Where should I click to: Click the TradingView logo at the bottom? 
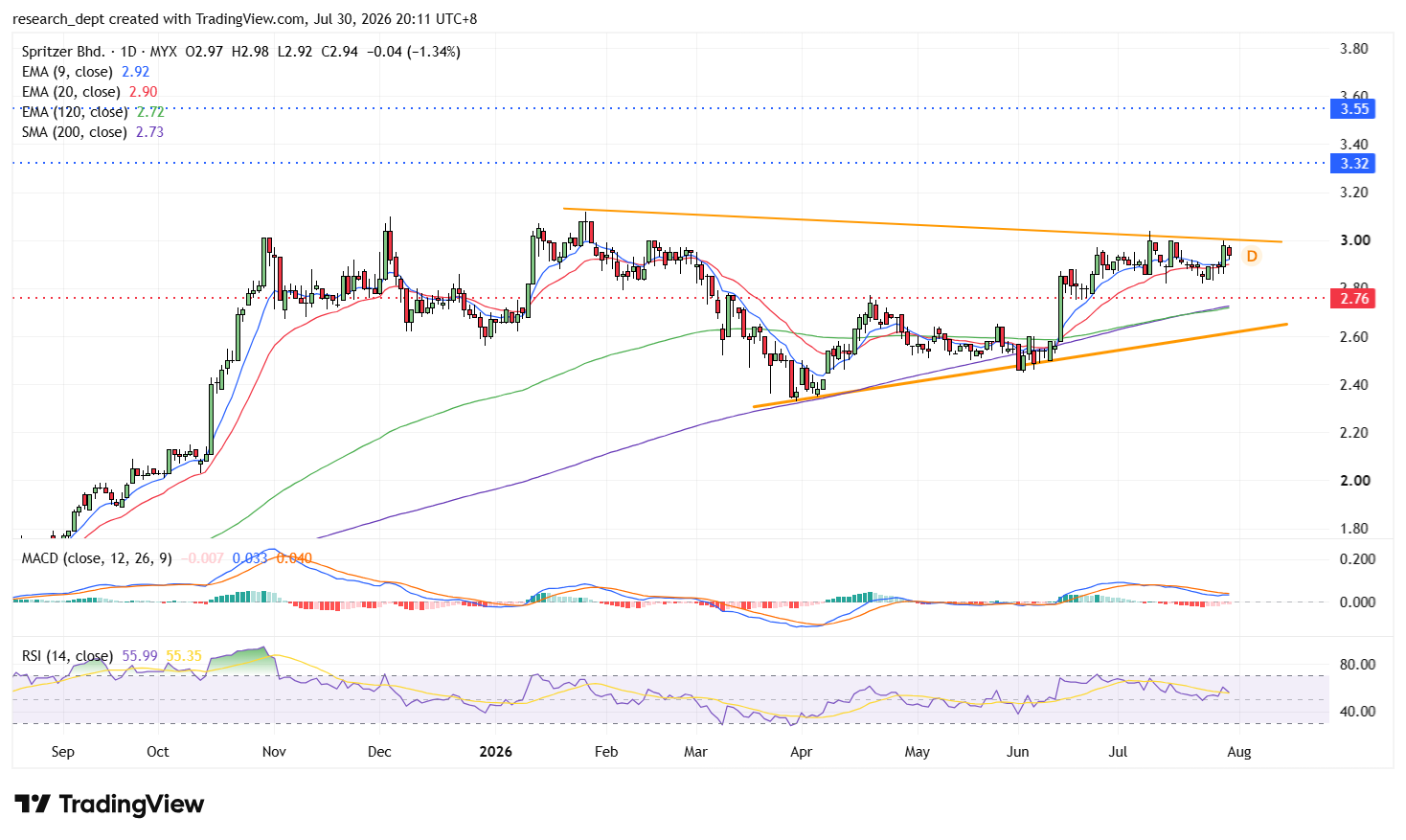coord(109,804)
